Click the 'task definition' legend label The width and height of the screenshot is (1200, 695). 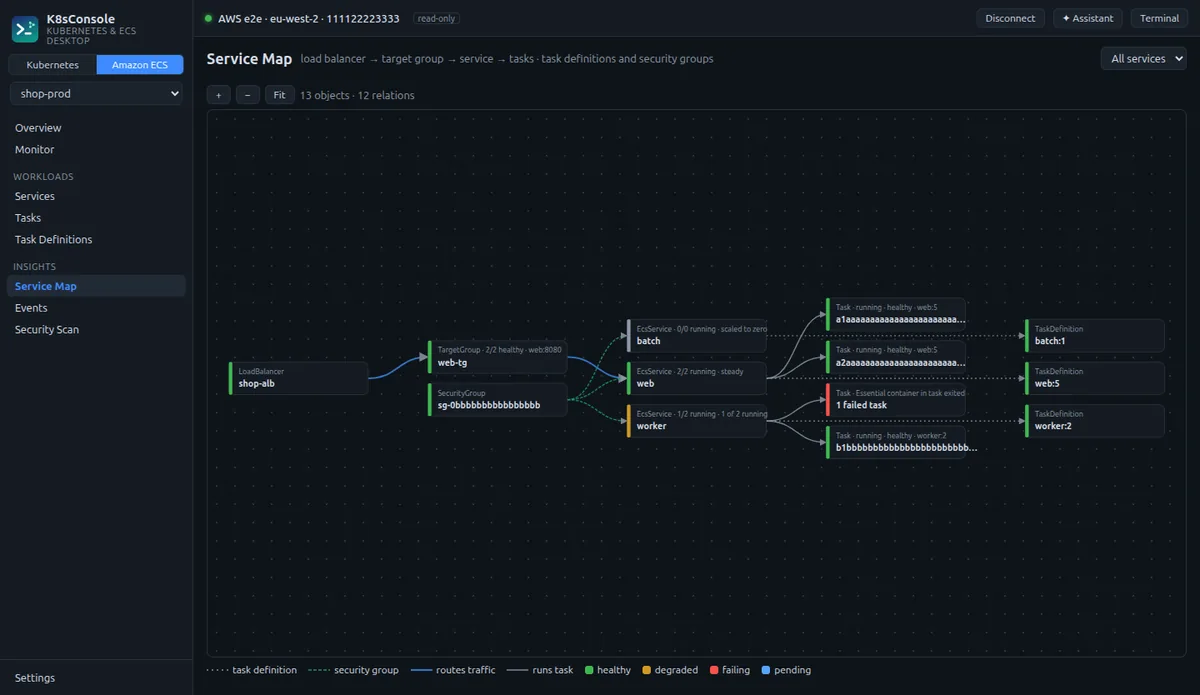264,670
